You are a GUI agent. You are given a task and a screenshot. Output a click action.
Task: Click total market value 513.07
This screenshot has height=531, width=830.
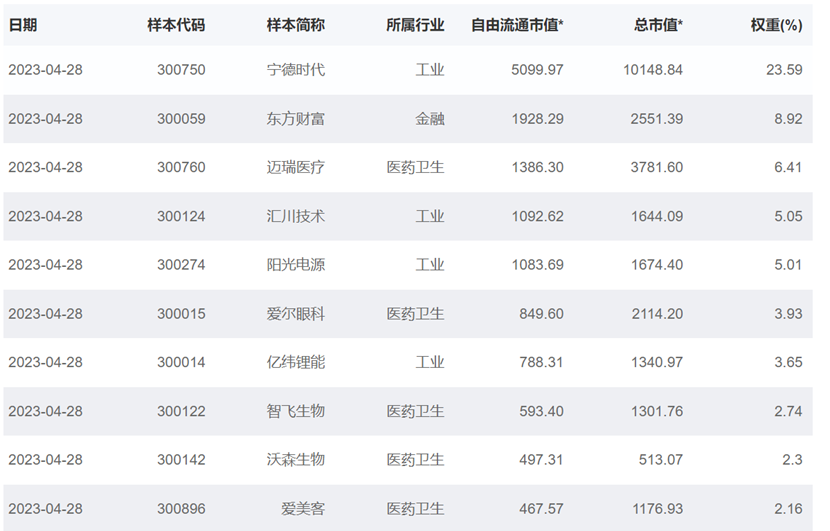point(661,460)
